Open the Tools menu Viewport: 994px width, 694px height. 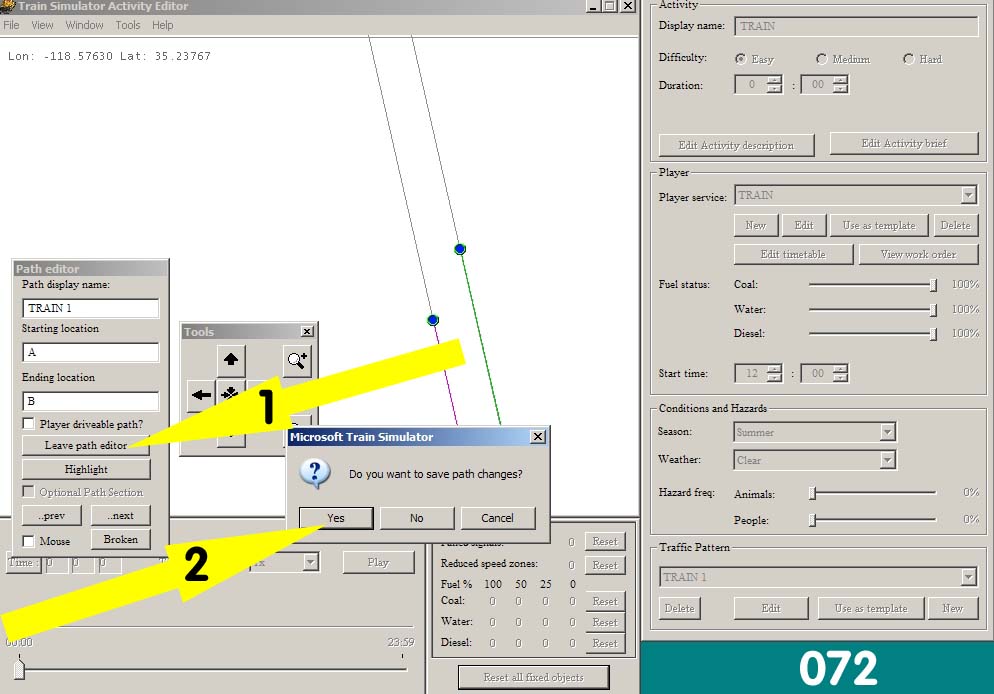pos(127,25)
